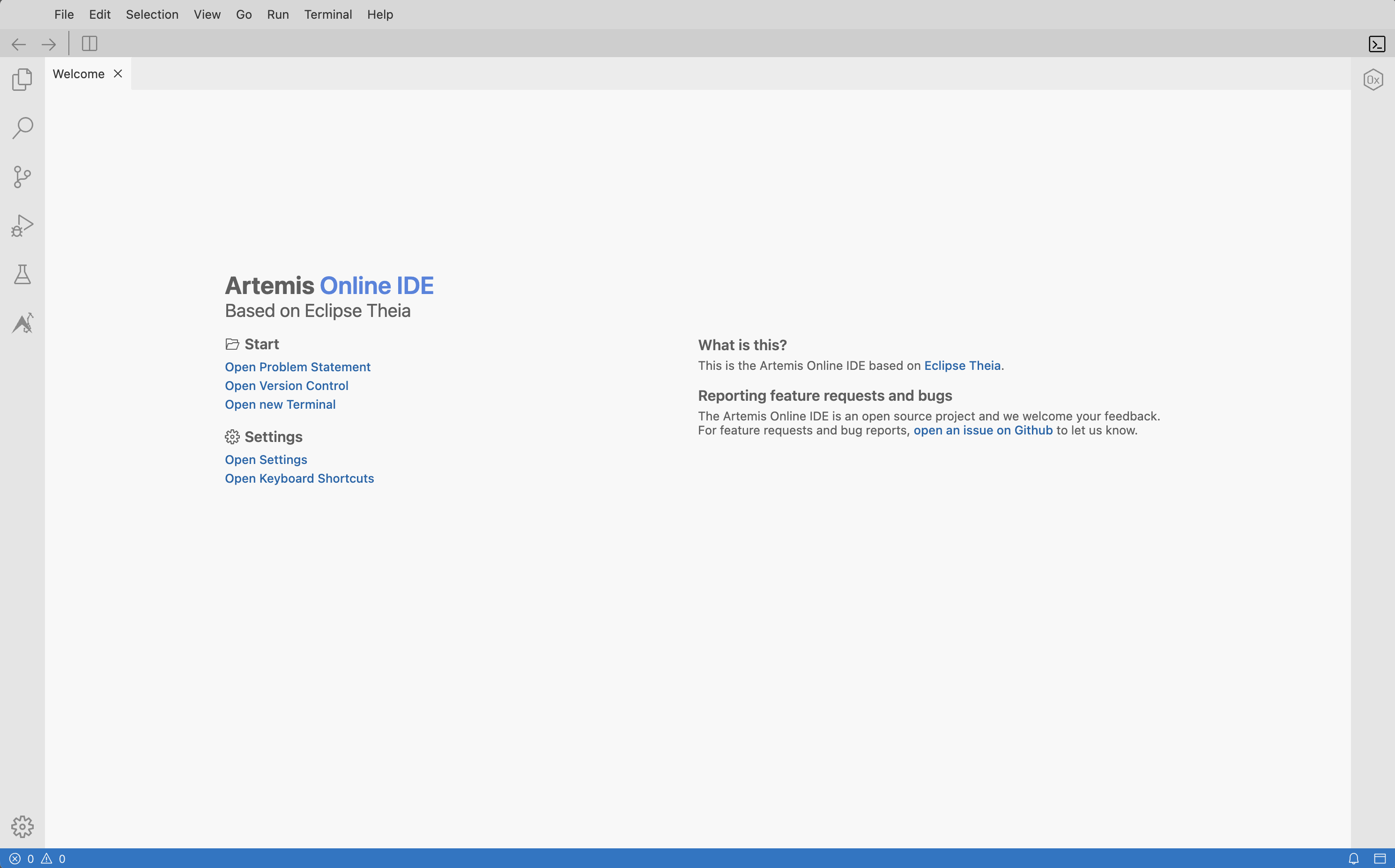
Task: Close the Welcome tab
Action: (118, 74)
